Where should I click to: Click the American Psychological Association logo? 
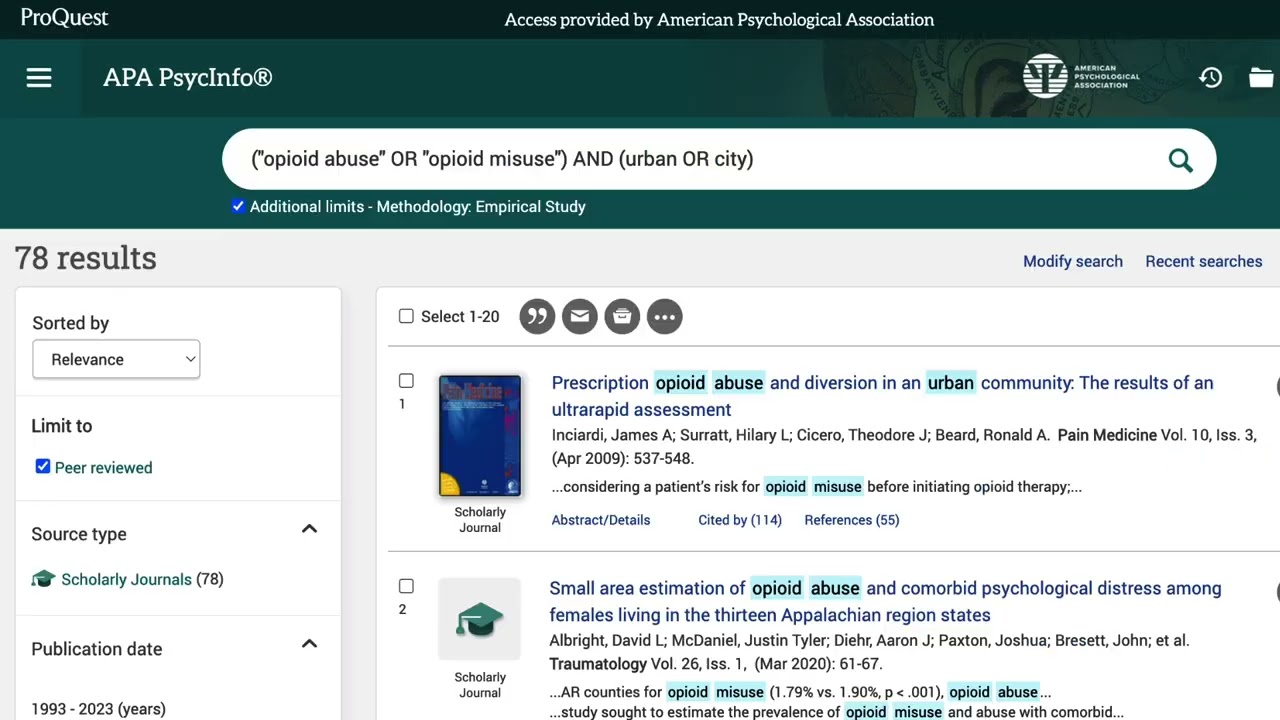click(1081, 76)
